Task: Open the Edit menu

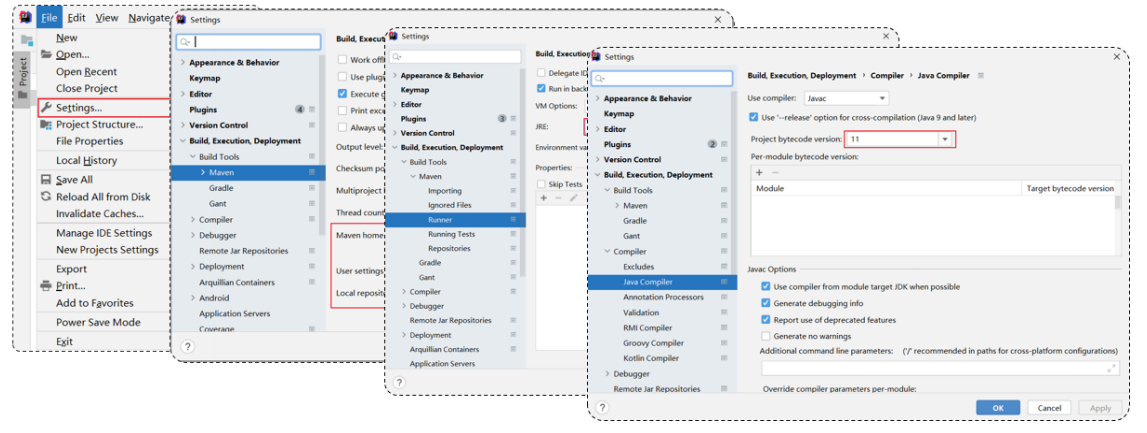Action: pos(76,18)
